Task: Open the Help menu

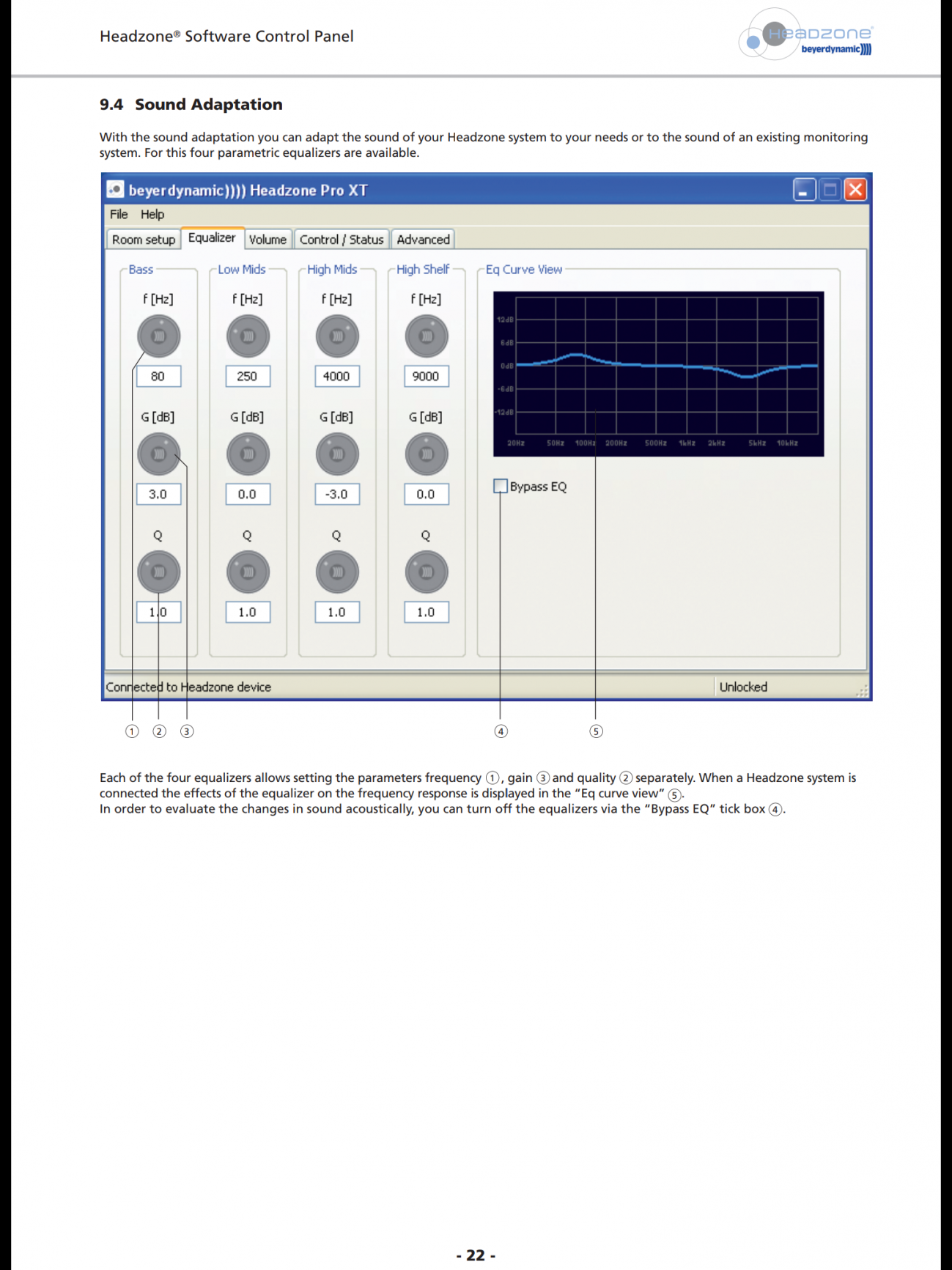Action: (x=152, y=214)
